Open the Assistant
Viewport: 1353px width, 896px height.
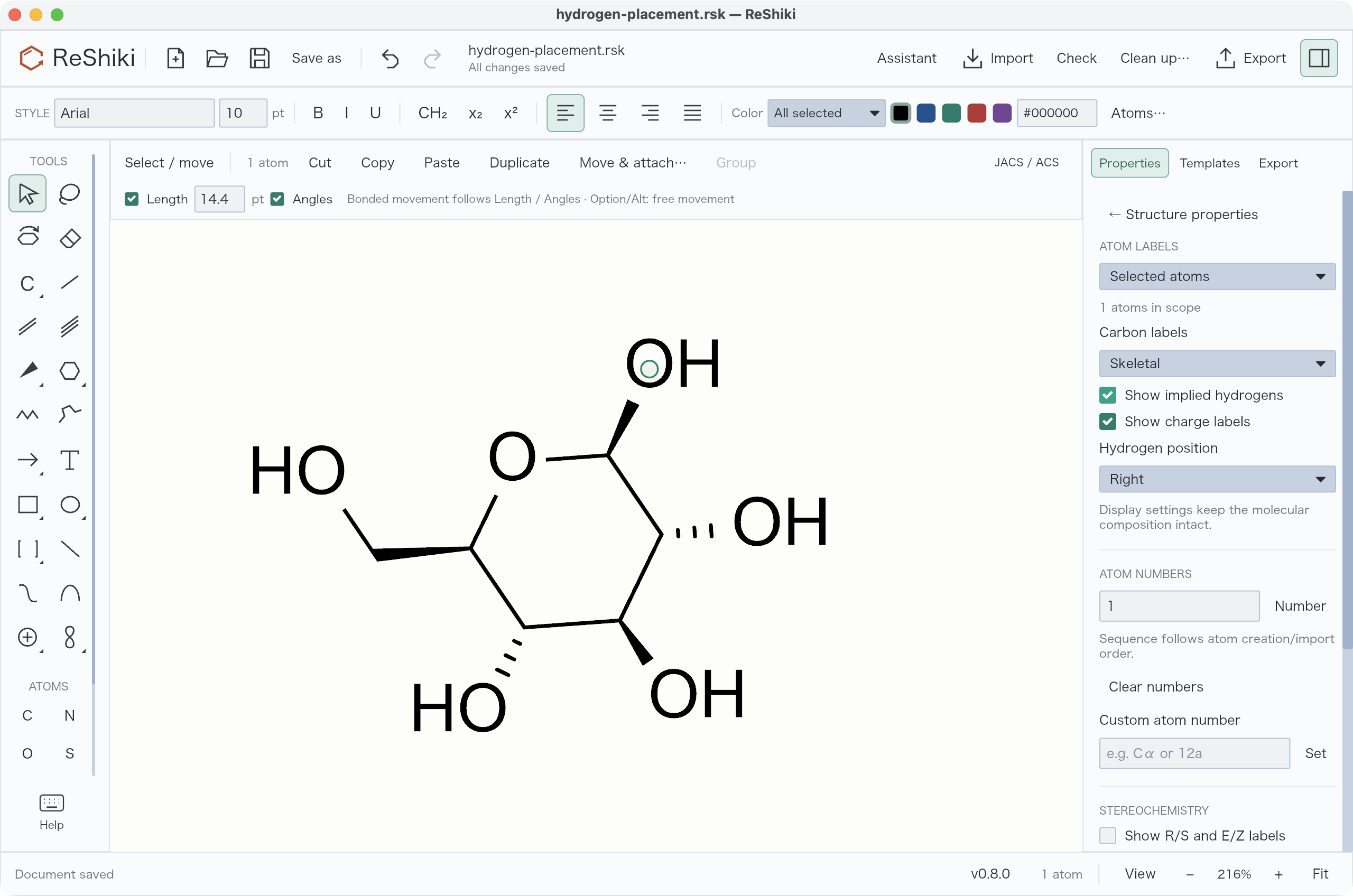pyautogui.click(x=906, y=58)
